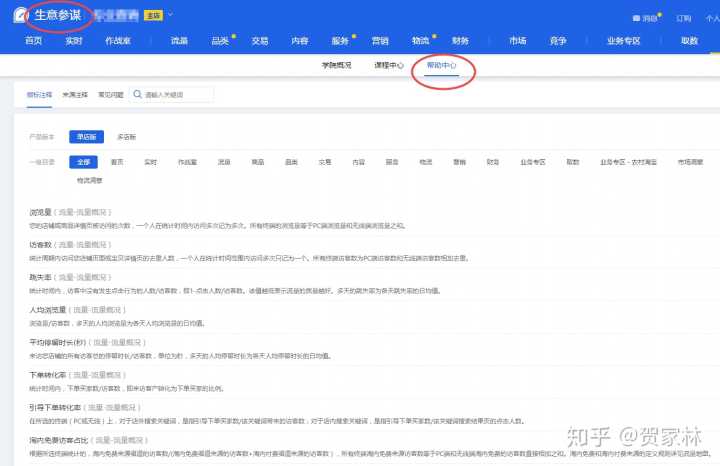Open the 常见问题 tab
This screenshot has height=466, width=720.
coord(110,95)
